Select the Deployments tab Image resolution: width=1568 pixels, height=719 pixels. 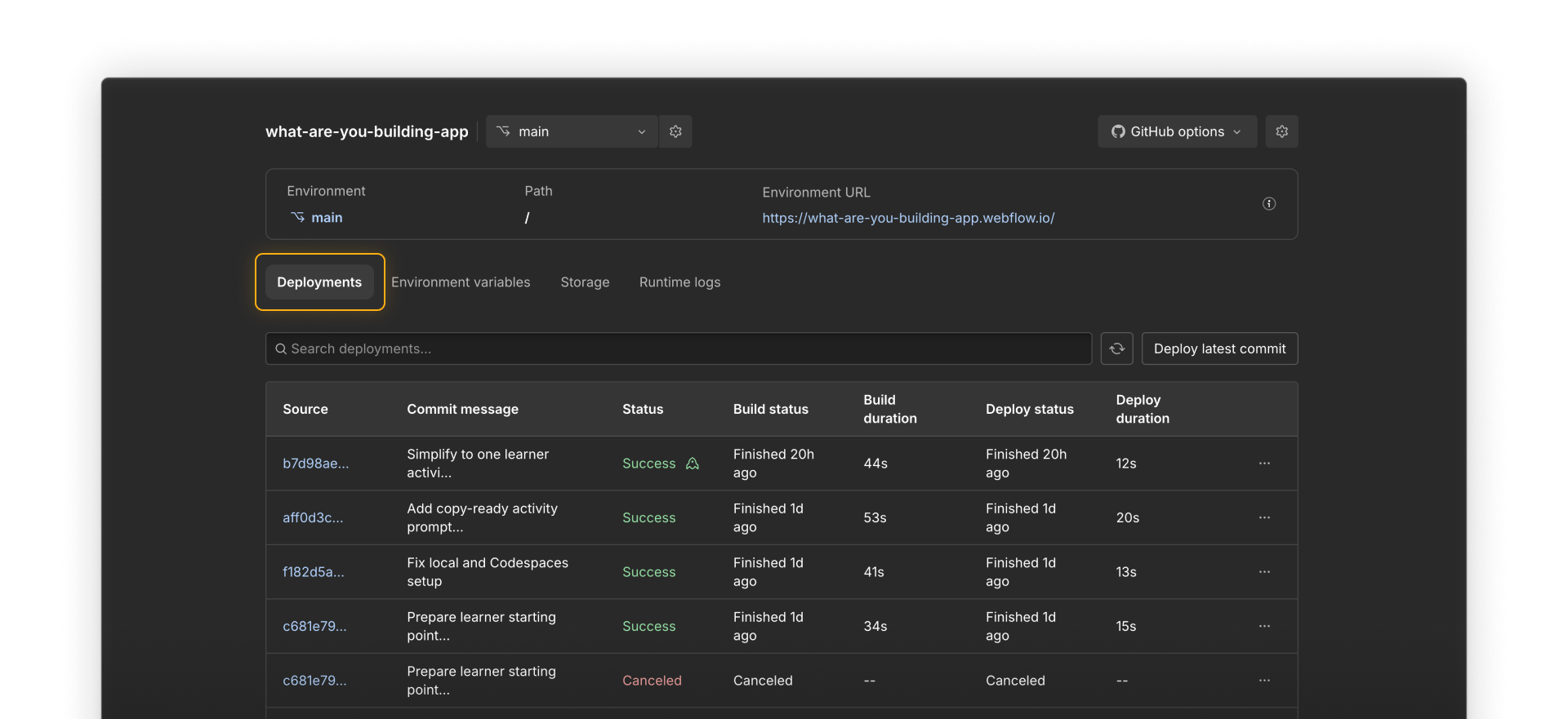(319, 282)
